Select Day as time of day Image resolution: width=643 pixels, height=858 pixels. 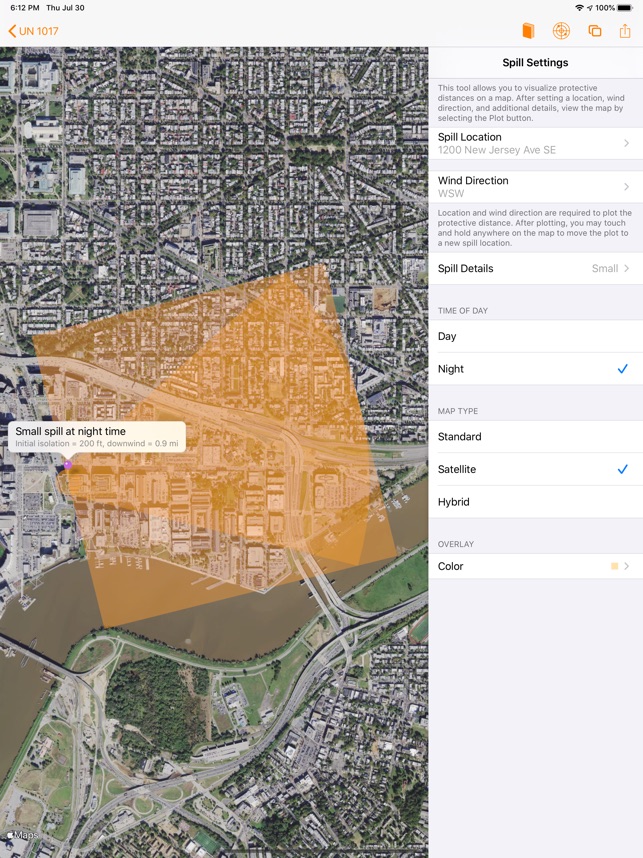tap(535, 336)
